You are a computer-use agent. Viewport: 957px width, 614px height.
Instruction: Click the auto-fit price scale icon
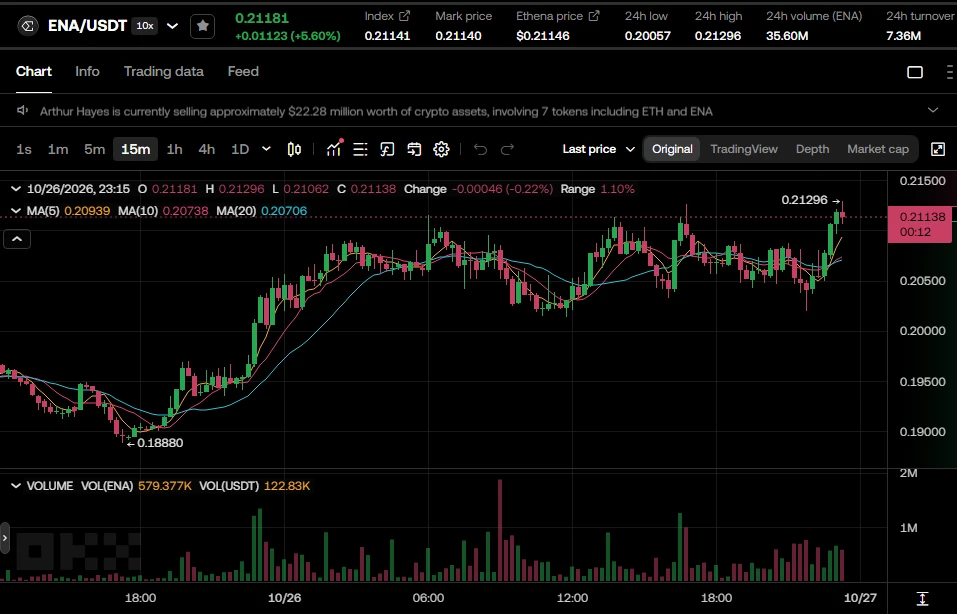[922, 598]
